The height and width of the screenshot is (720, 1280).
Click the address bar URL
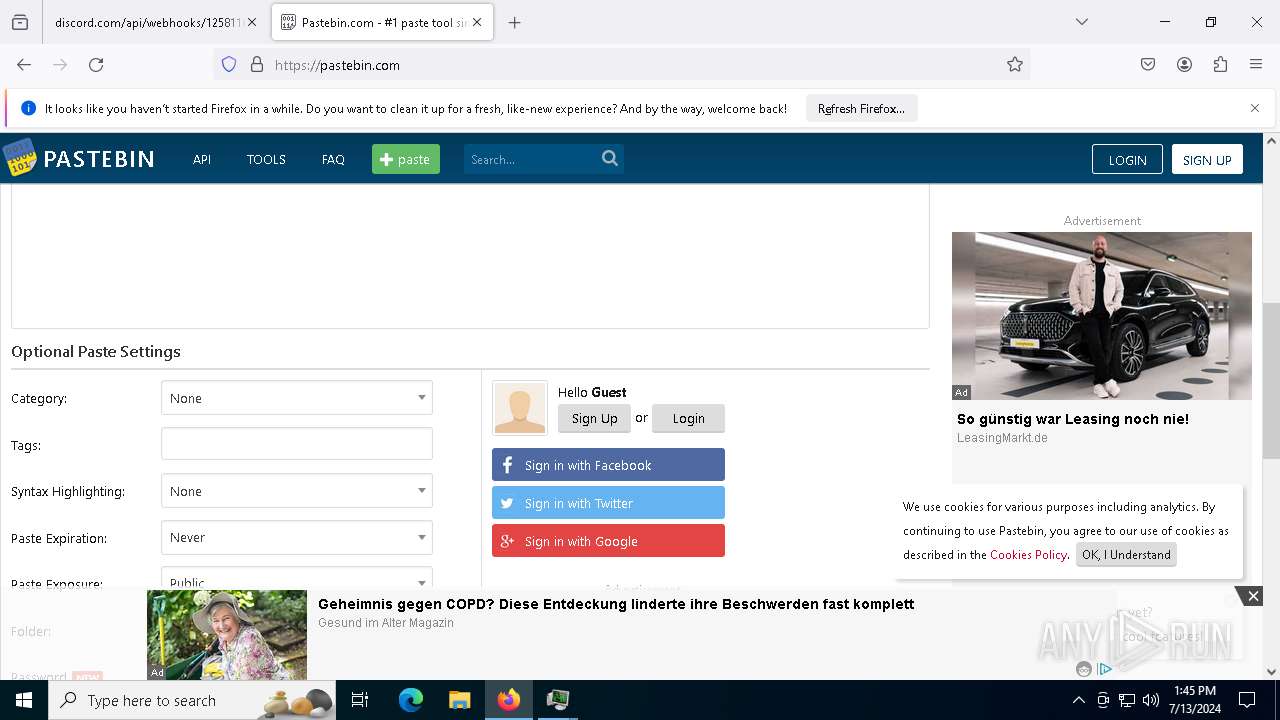pos(337,65)
